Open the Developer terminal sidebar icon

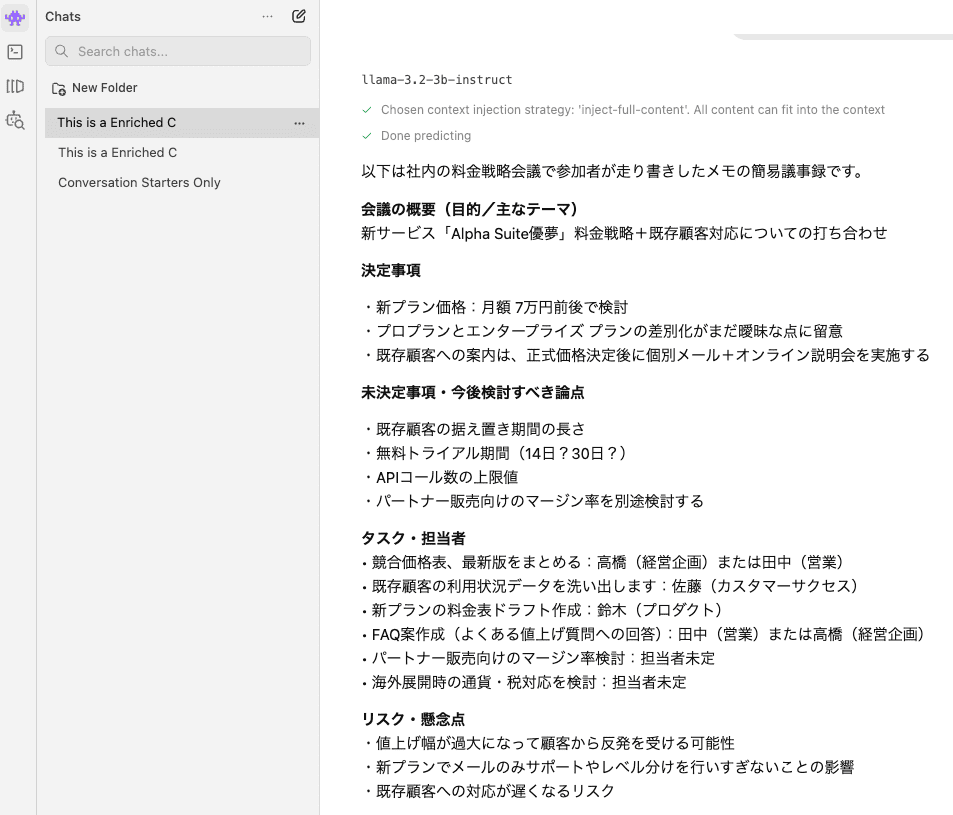[x=15, y=52]
